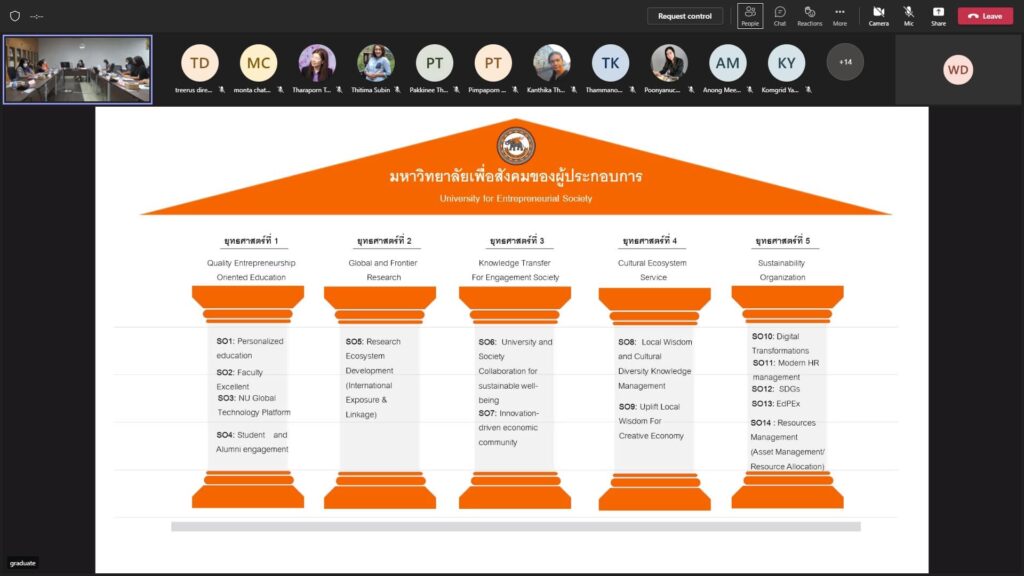Open the More actions menu
Screen dimensions: 1024x576
coord(840,16)
